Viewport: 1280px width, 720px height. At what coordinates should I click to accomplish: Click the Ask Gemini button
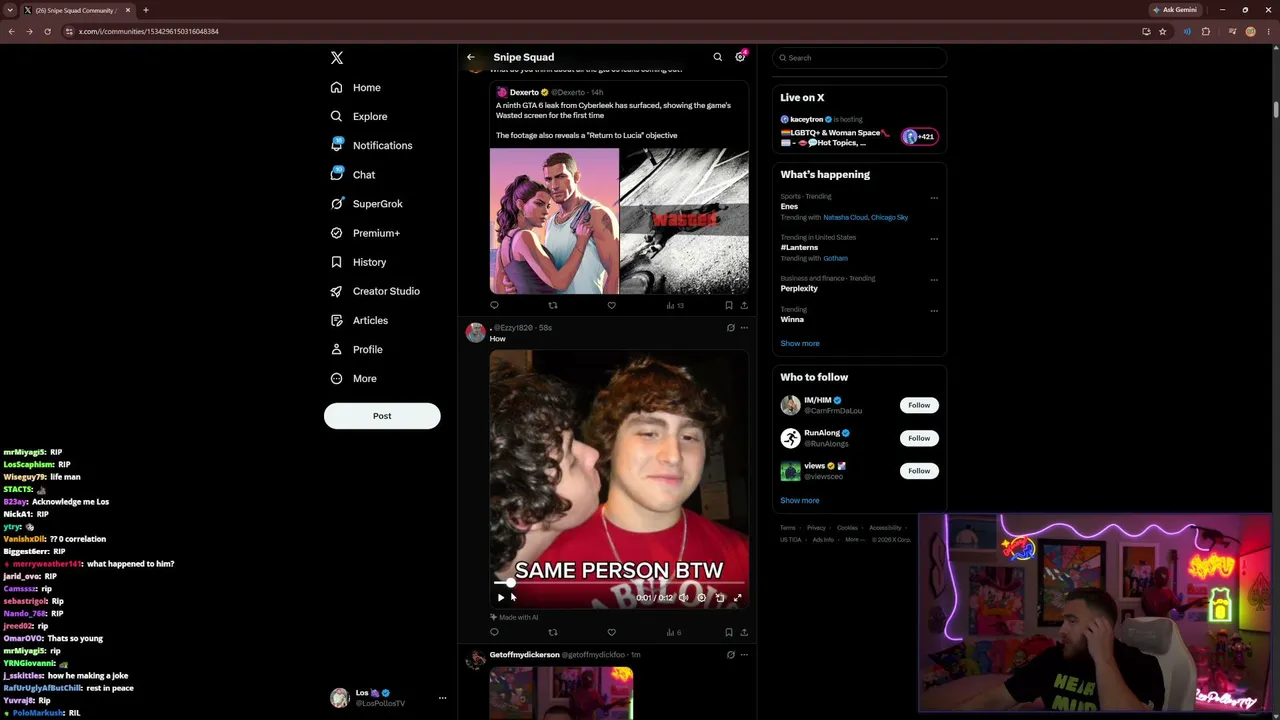pos(1174,10)
